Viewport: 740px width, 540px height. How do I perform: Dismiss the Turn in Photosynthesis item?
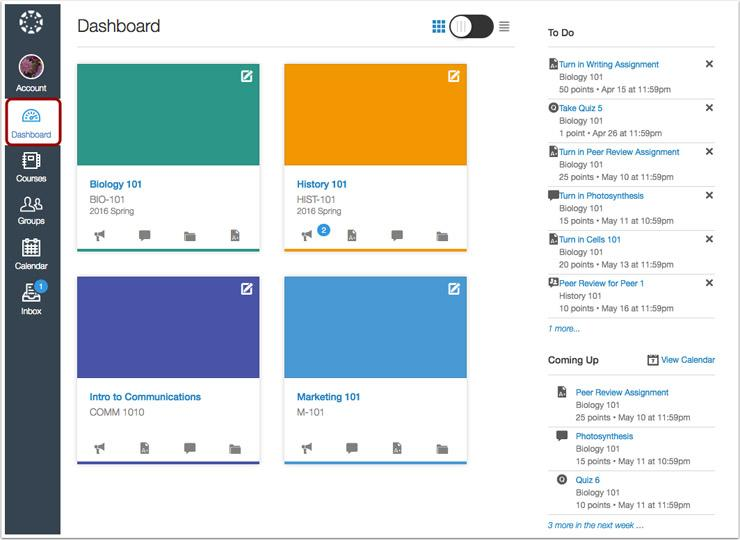tap(709, 195)
